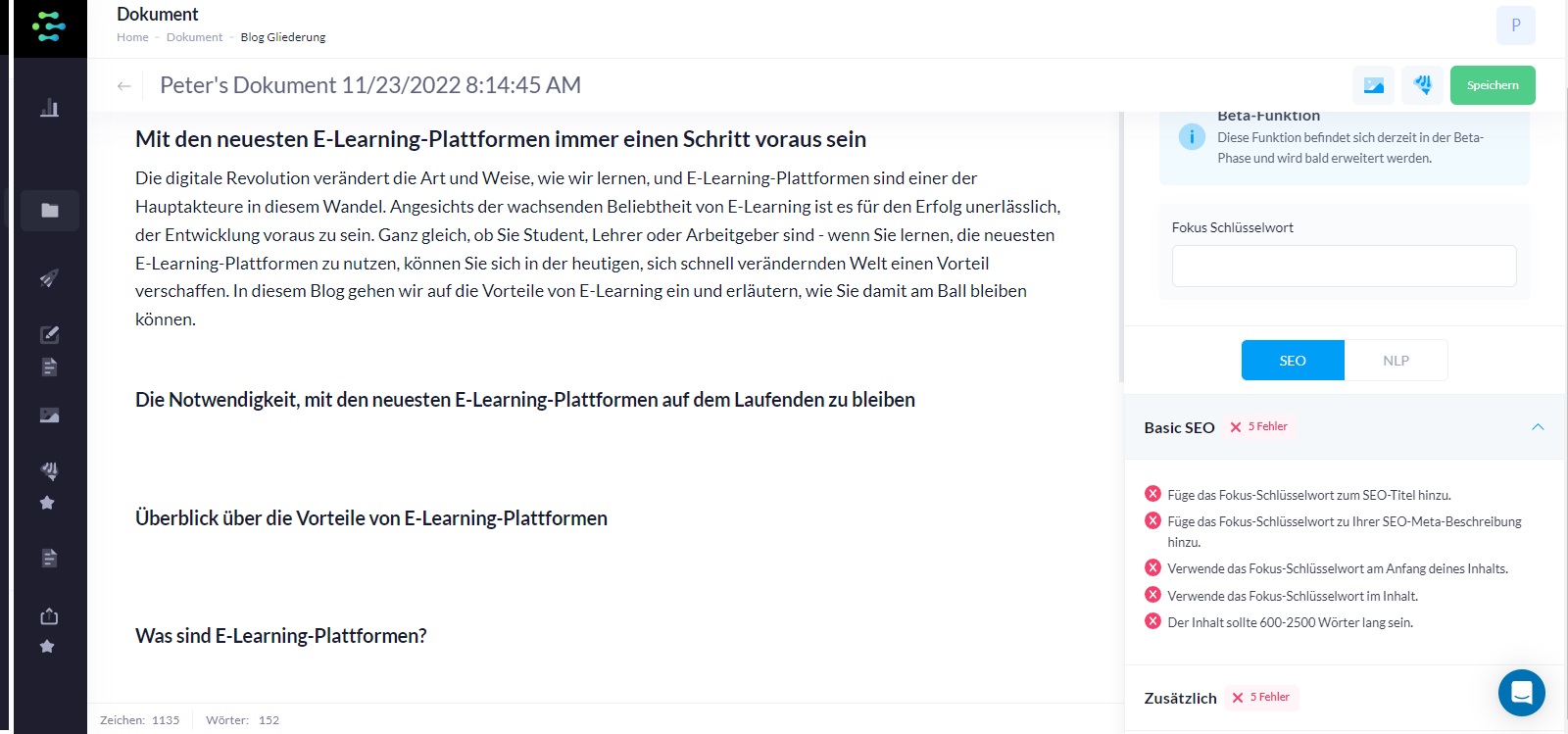Click error icon for SEO-Titel hint
Screen dimensions: 1568x734
click(x=1152, y=494)
